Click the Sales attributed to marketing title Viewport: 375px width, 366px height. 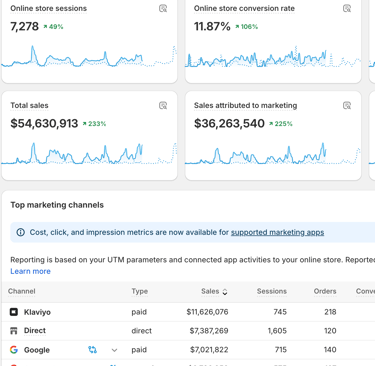coord(246,106)
